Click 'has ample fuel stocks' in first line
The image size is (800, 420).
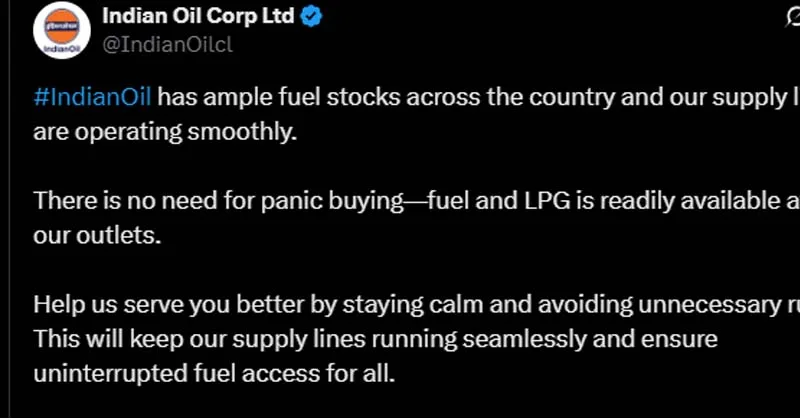pos(279,97)
